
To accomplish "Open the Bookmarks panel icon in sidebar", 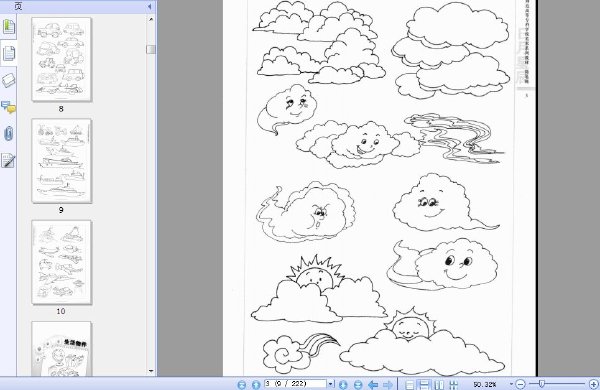I will (x=8, y=27).
